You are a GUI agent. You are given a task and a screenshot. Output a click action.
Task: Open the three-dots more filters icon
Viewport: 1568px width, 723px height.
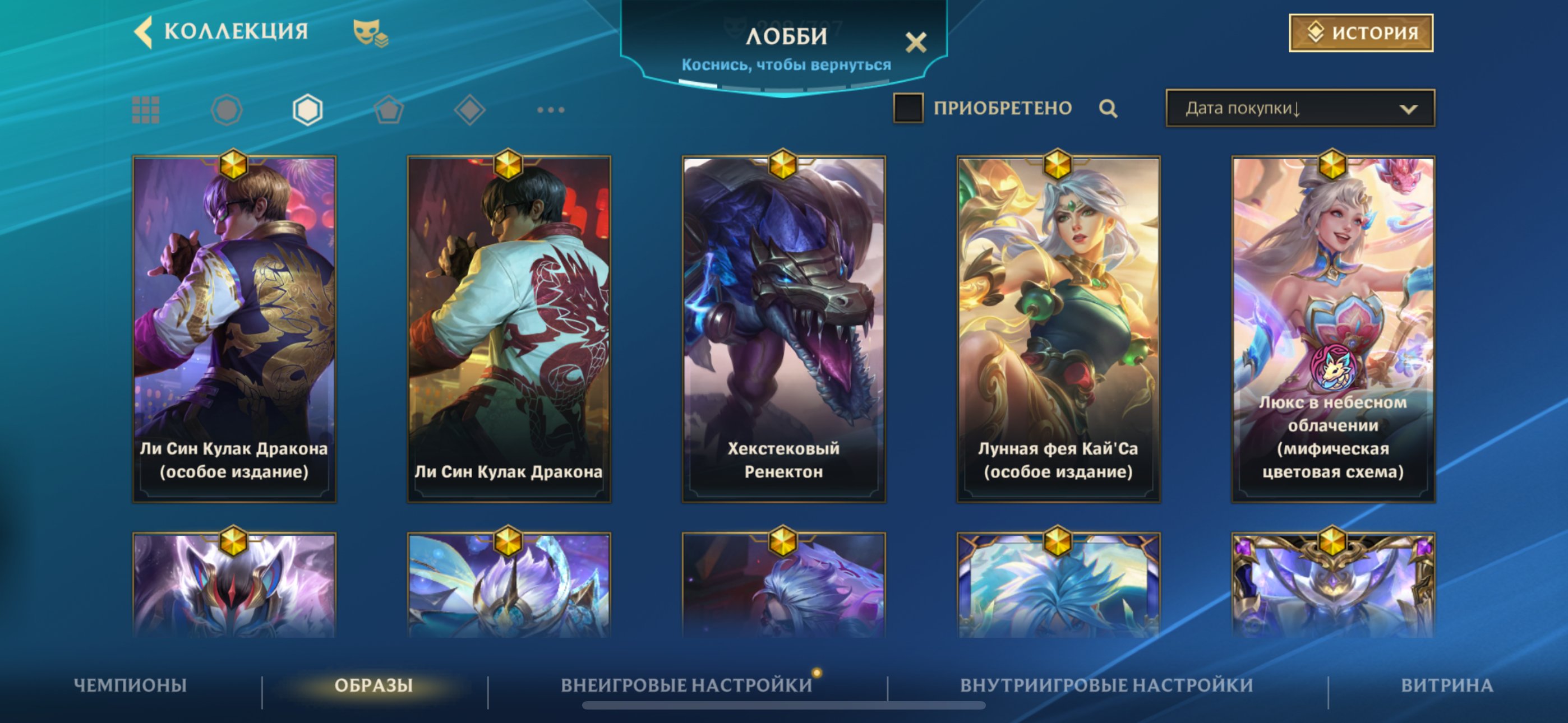click(551, 110)
